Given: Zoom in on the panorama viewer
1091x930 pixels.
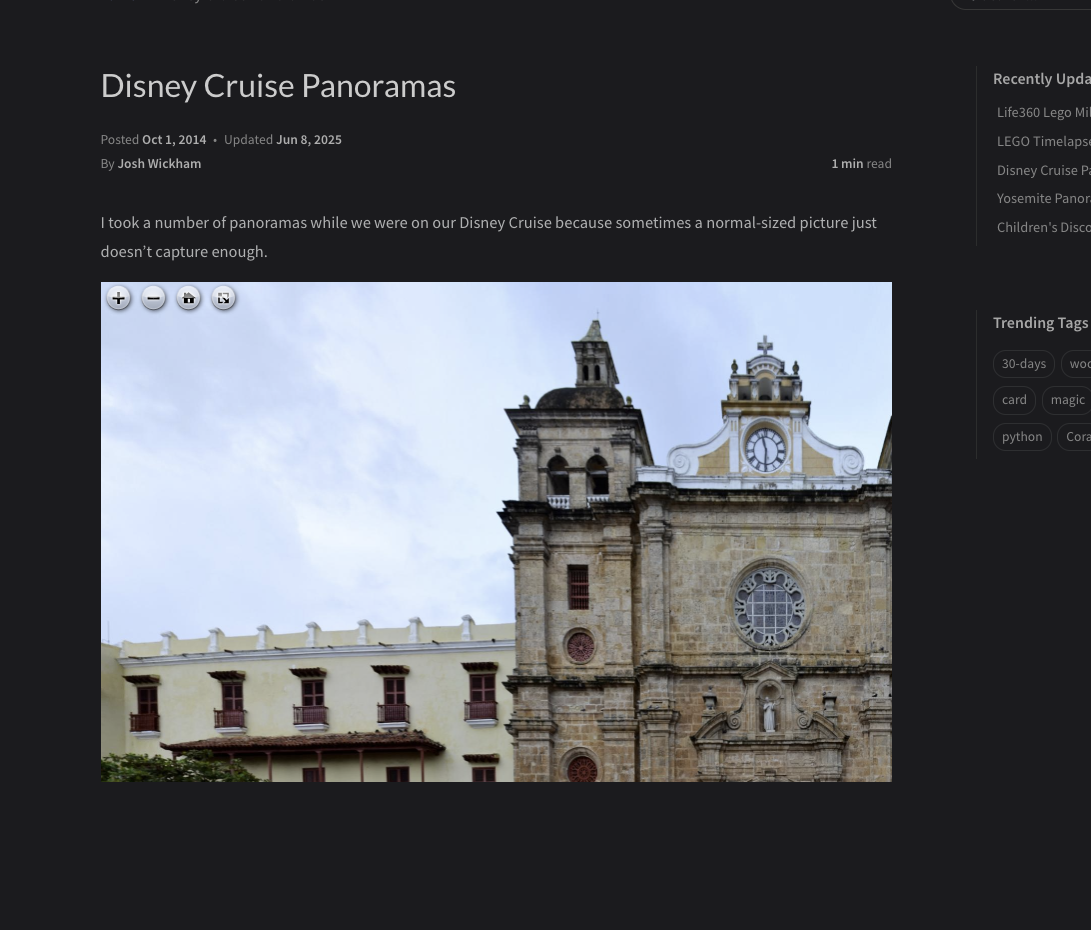Looking at the screenshot, I should [x=119, y=298].
